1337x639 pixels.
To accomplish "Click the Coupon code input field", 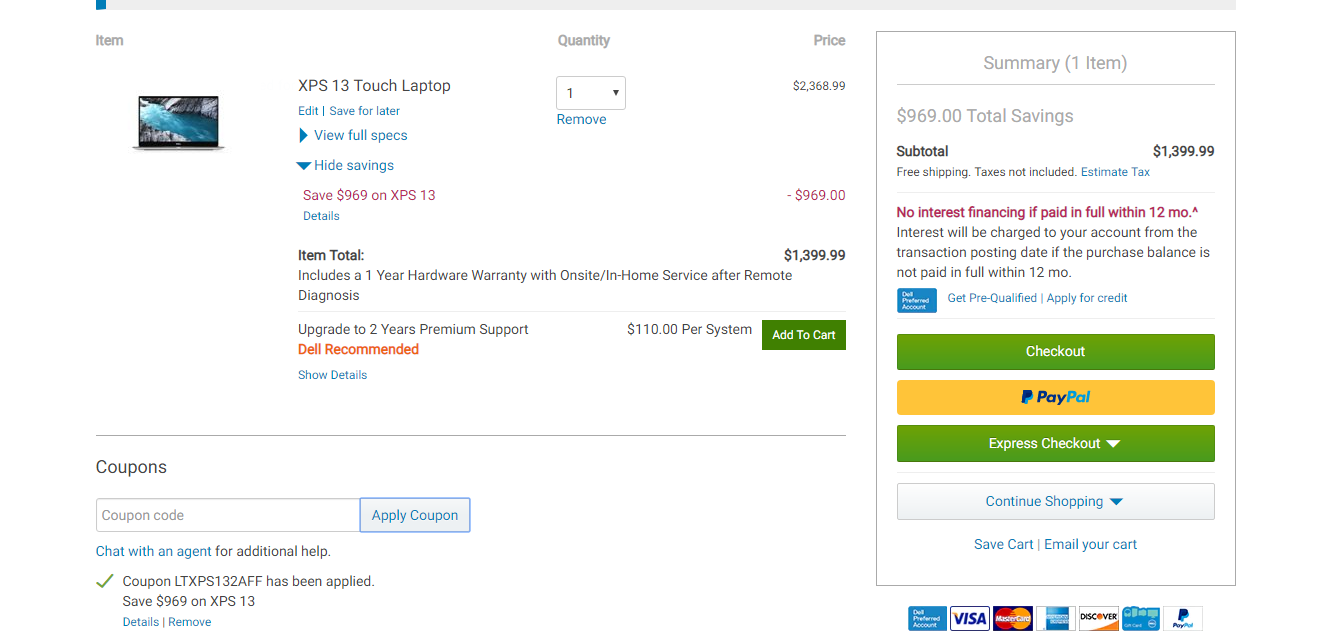I will 228,515.
